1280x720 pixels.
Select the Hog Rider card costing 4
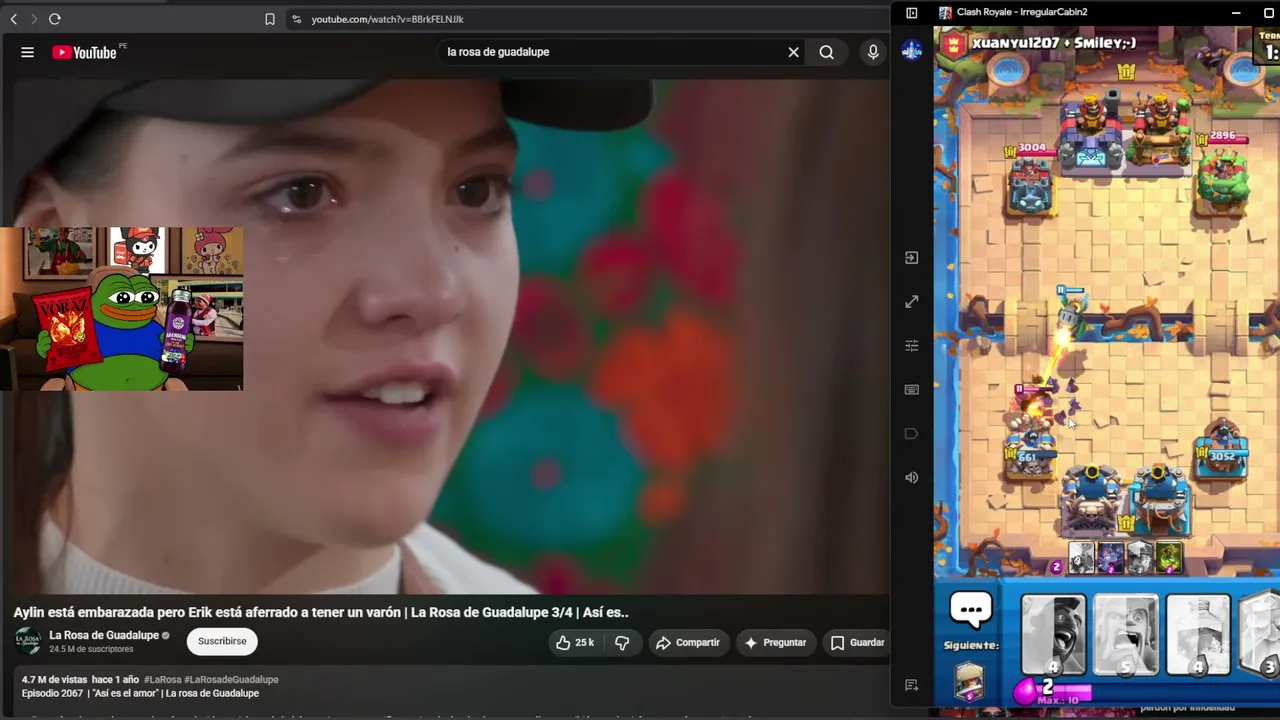pos(1054,635)
